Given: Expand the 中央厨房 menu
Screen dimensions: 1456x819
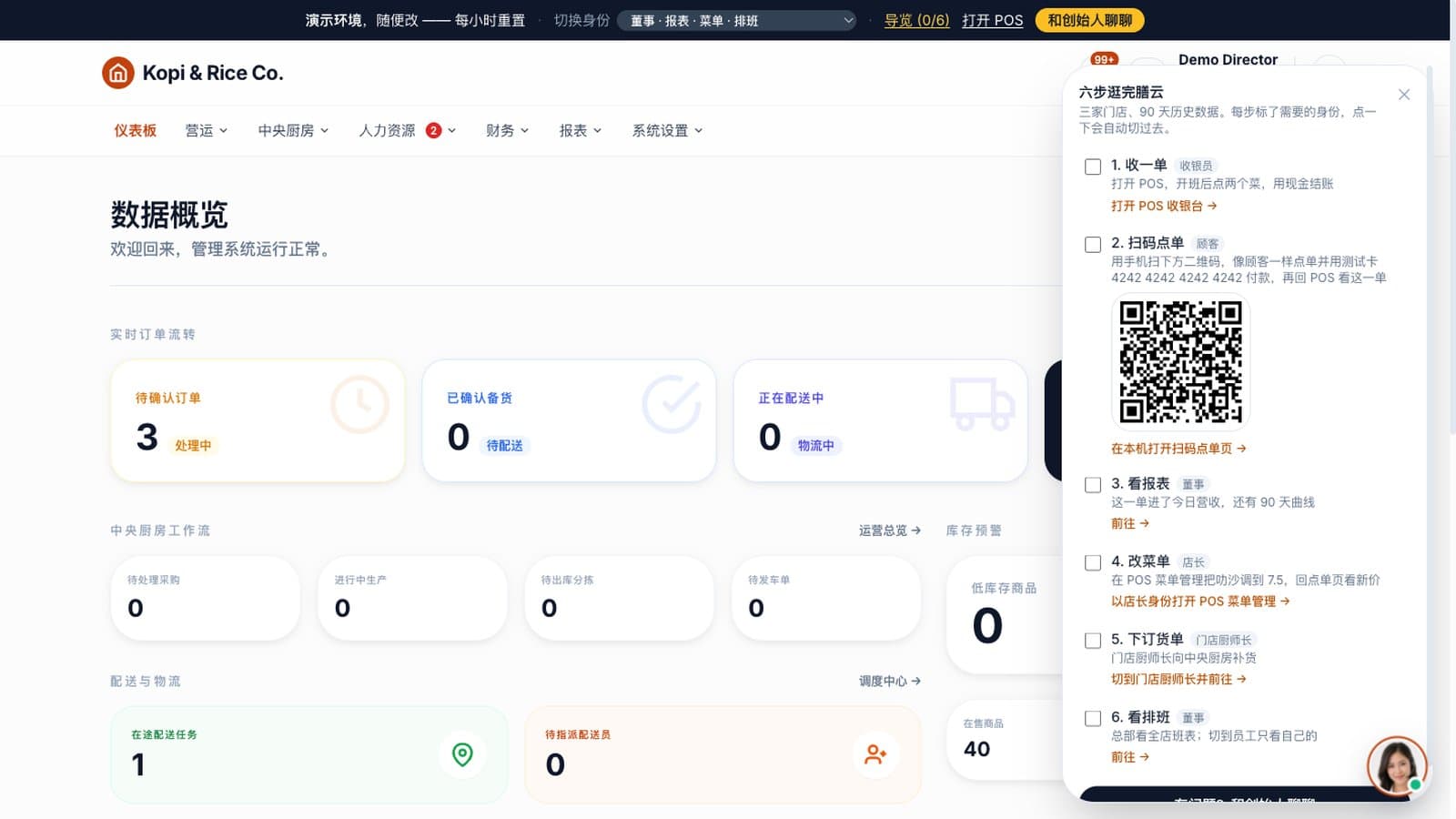Looking at the screenshot, I should coord(293,130).
